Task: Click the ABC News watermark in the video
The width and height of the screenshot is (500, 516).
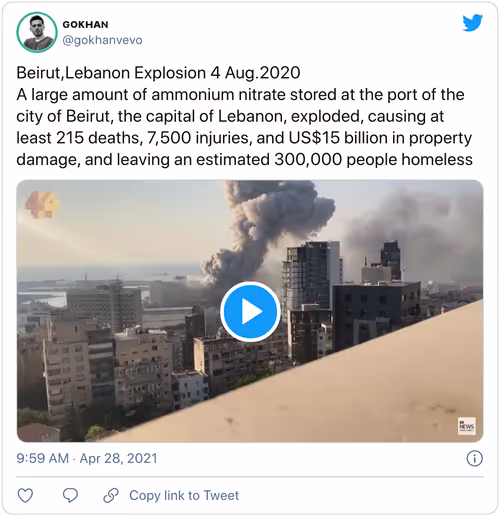Action: click(x=467, y=426)
